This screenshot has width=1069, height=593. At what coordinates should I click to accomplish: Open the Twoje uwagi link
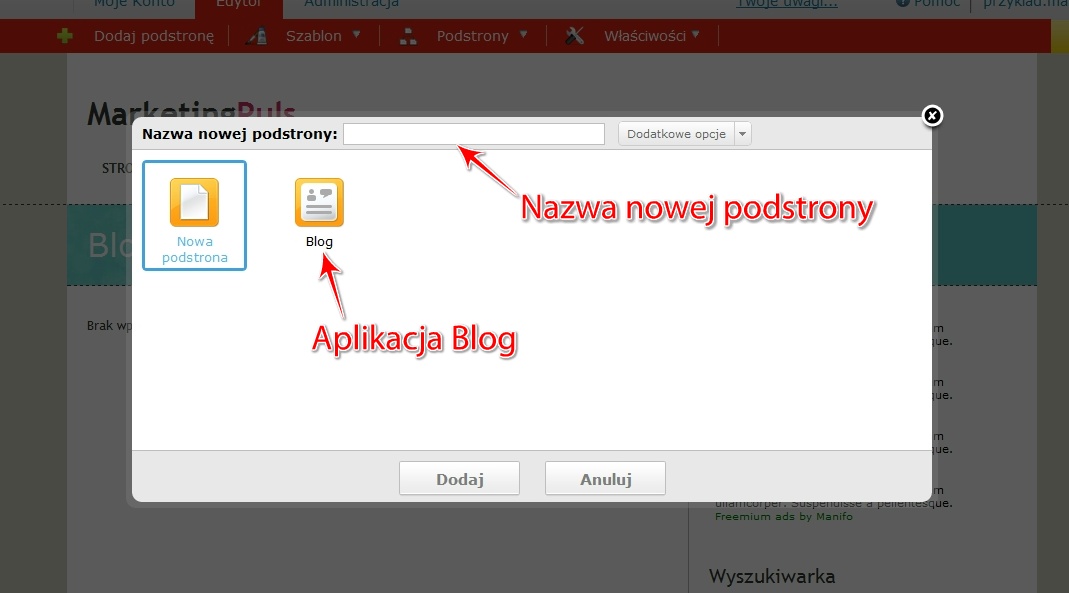click(787, 4)
